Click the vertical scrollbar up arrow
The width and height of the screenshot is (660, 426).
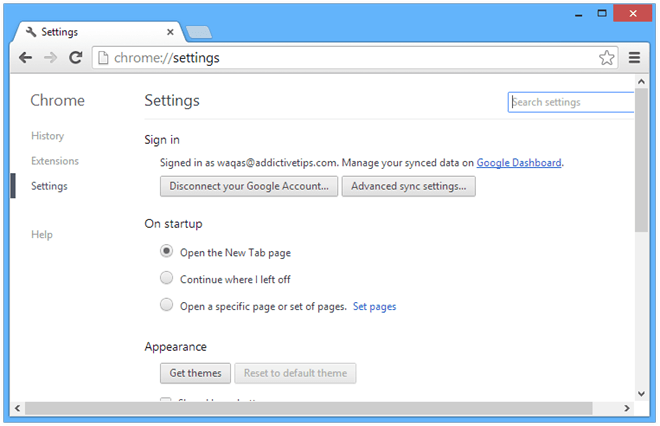tap(641, 82)
